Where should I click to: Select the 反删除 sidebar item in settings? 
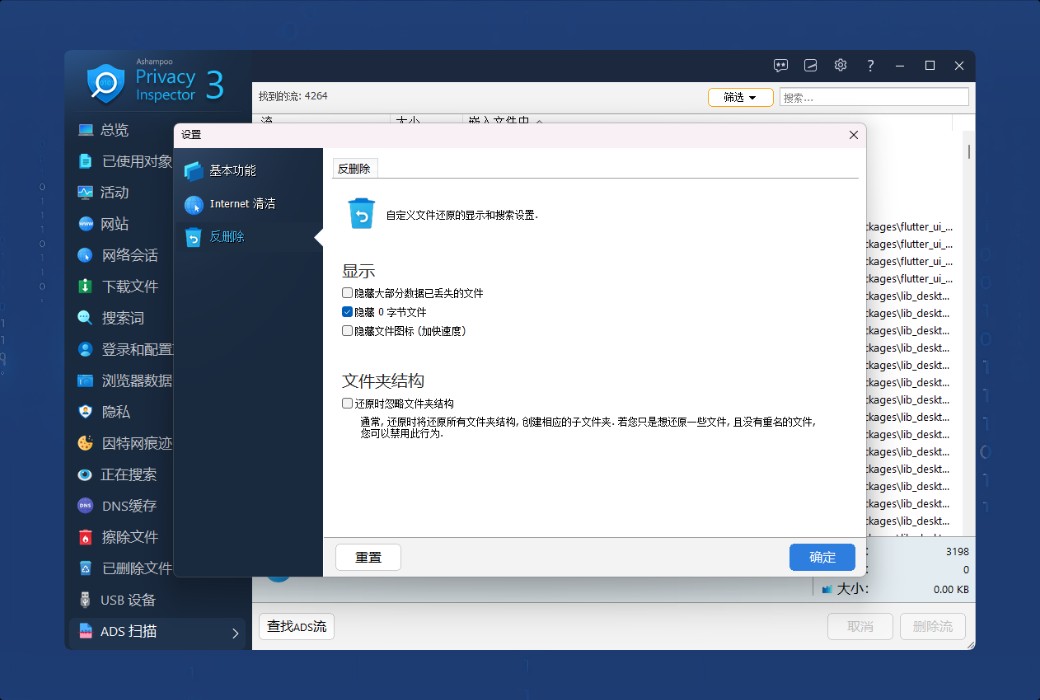[226, 237]
